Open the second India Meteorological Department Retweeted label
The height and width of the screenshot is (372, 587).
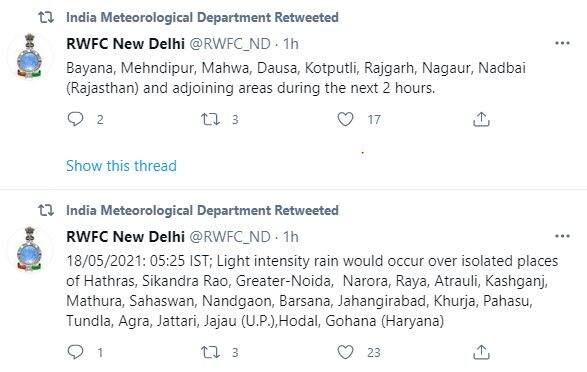click(x=202, y=210)
